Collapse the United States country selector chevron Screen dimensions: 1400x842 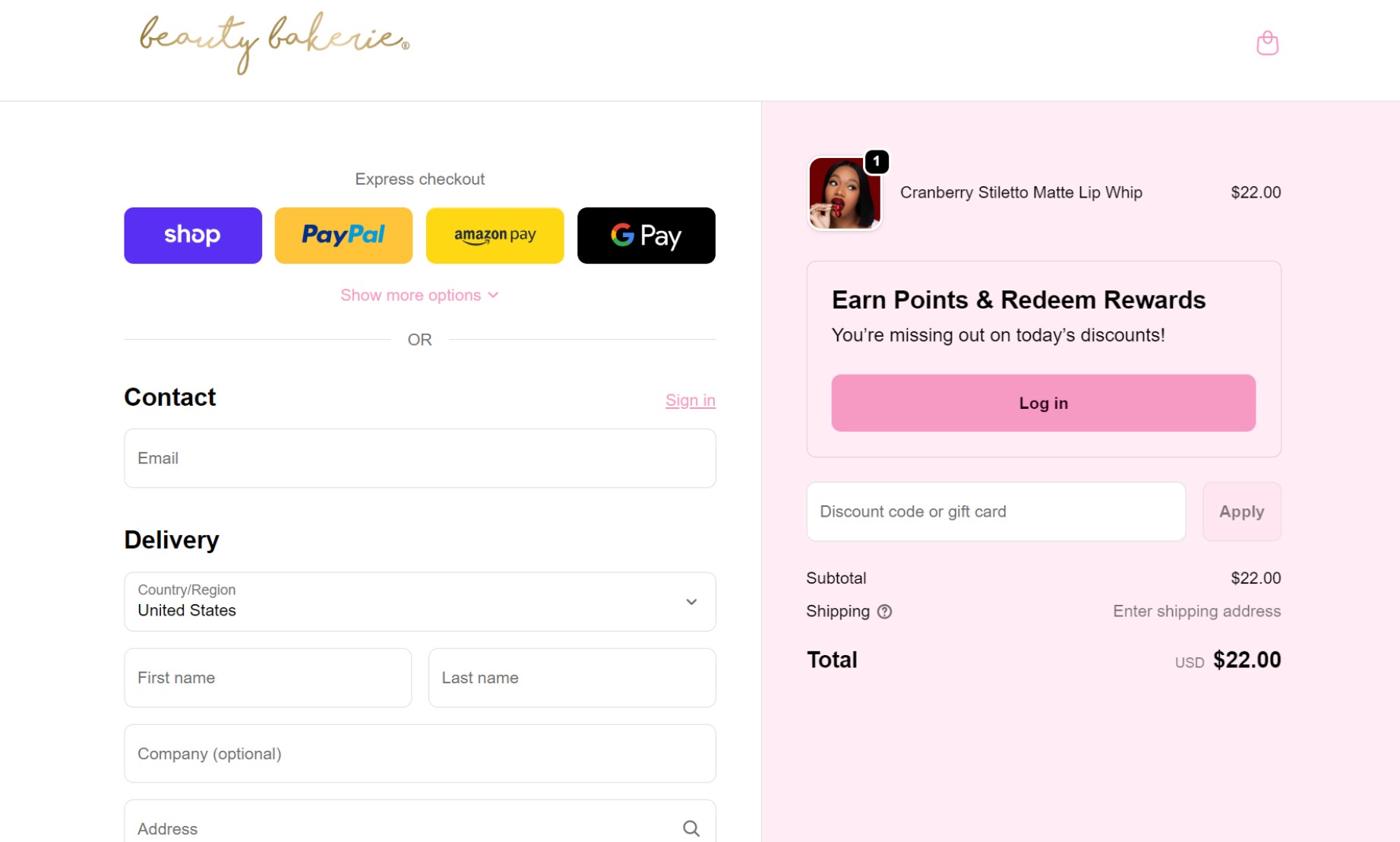691,602
